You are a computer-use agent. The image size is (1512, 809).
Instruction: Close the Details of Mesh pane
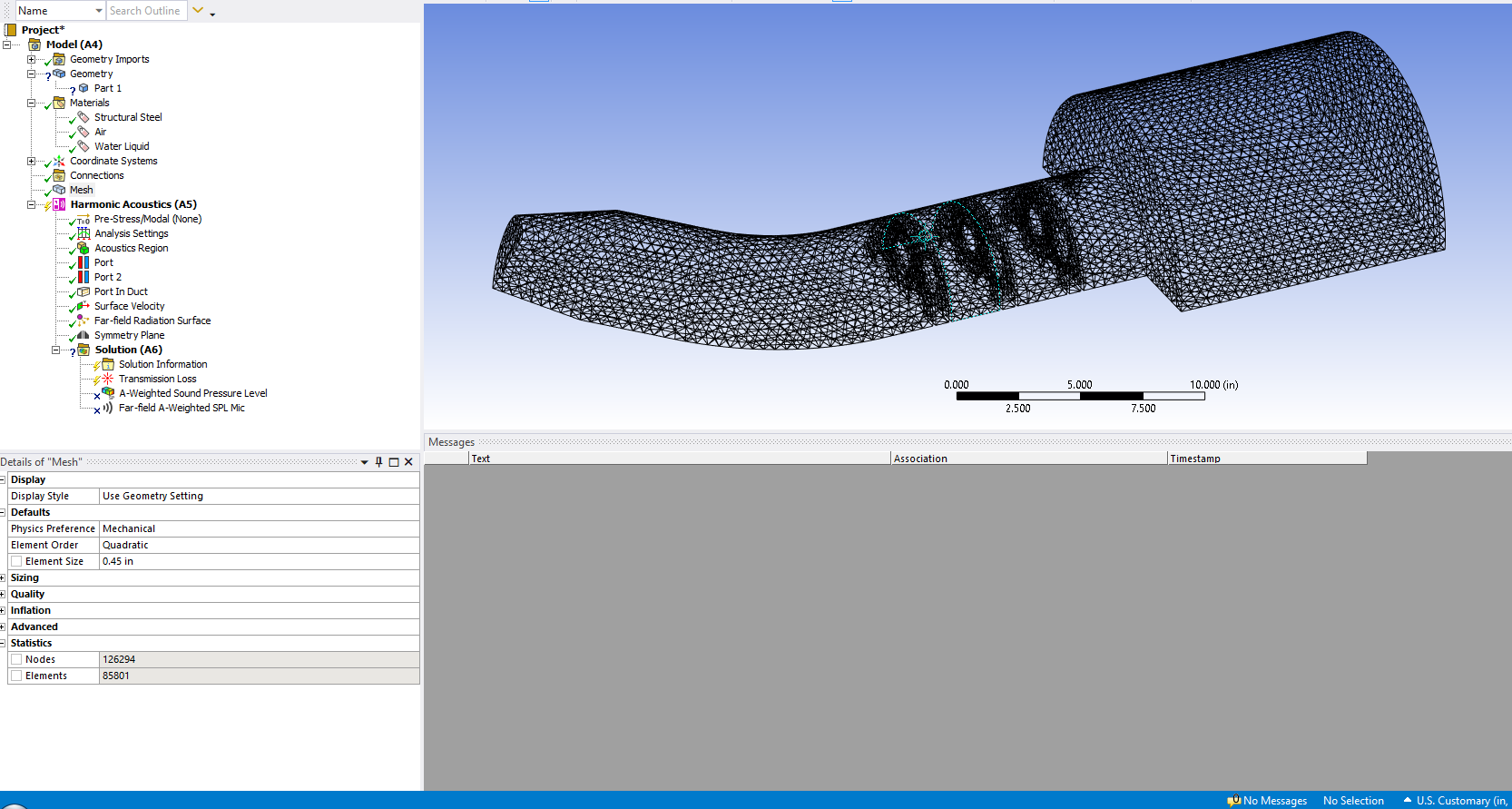pos(408,462)
